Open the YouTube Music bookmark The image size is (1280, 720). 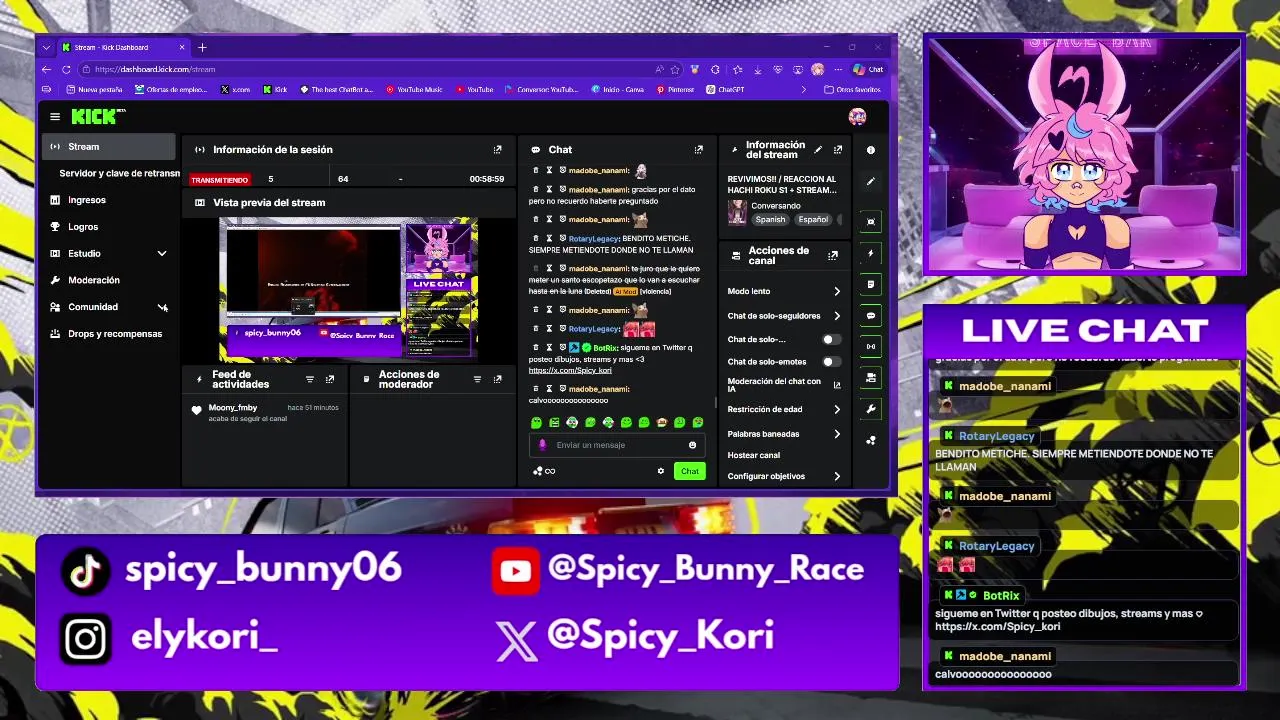tap(414, 89)
